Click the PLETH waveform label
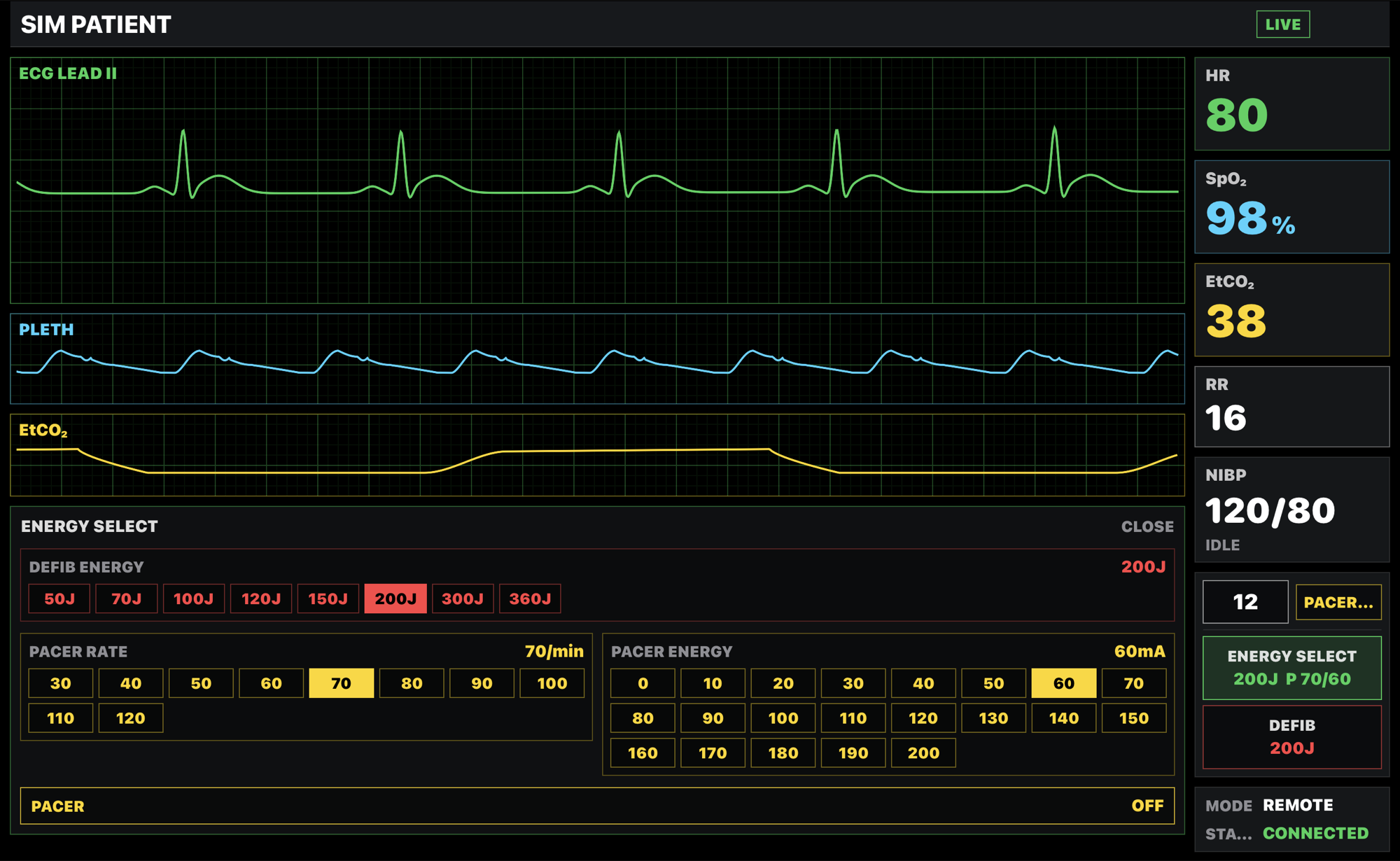Viewport: 1400px width, 861px height. click(46, 330)
